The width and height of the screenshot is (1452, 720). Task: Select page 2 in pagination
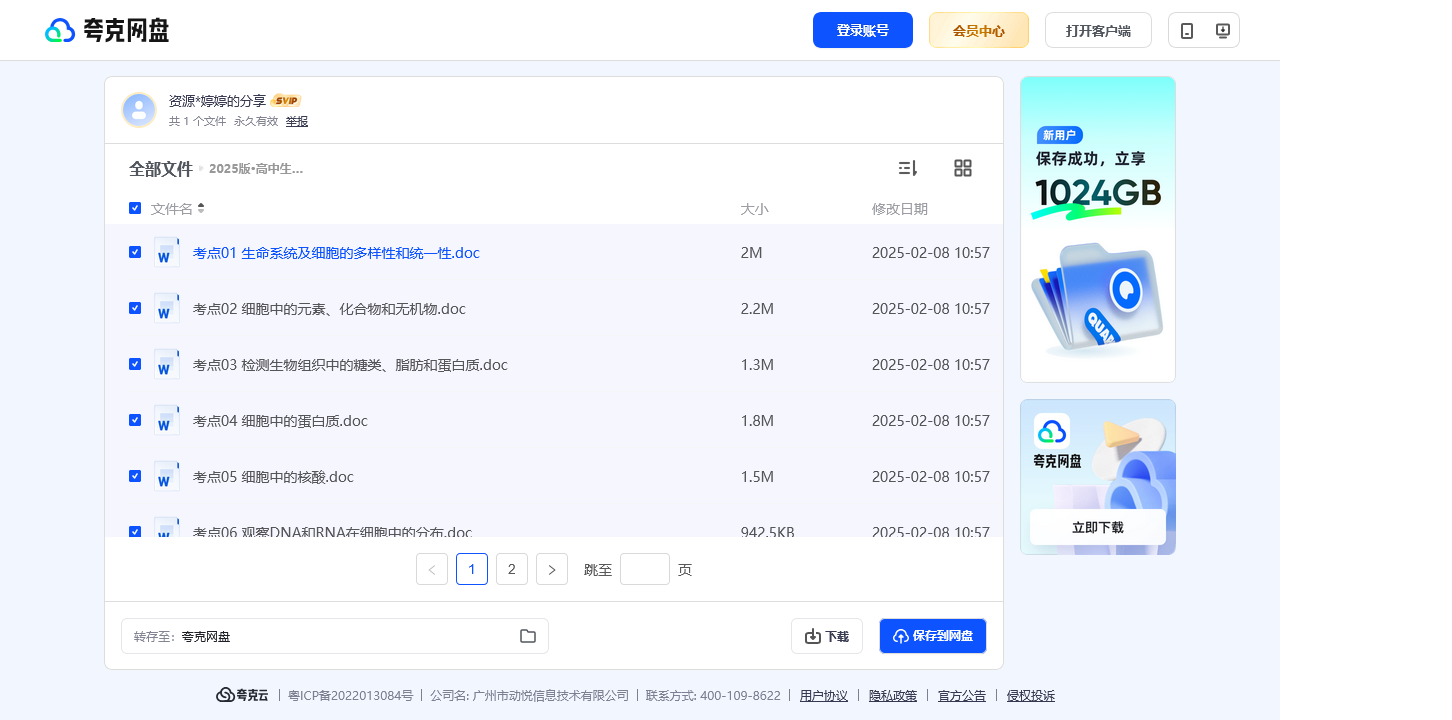point(512,569)
